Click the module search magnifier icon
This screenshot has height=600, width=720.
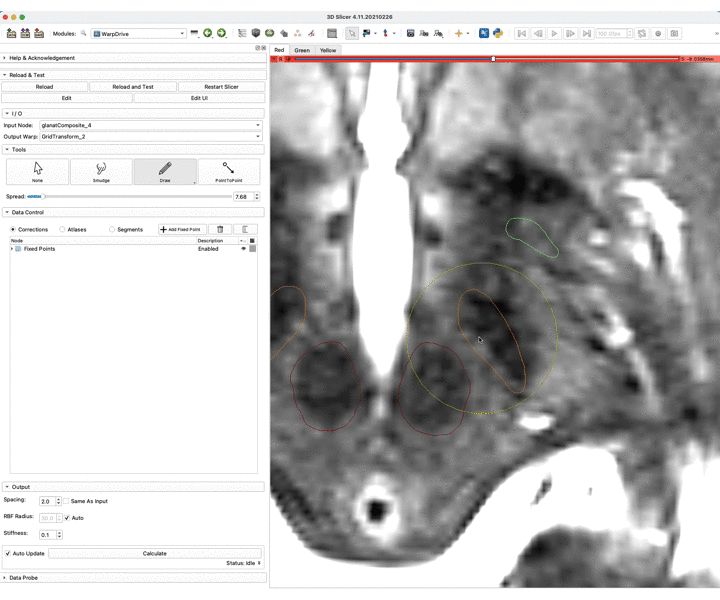click(84, 33)
